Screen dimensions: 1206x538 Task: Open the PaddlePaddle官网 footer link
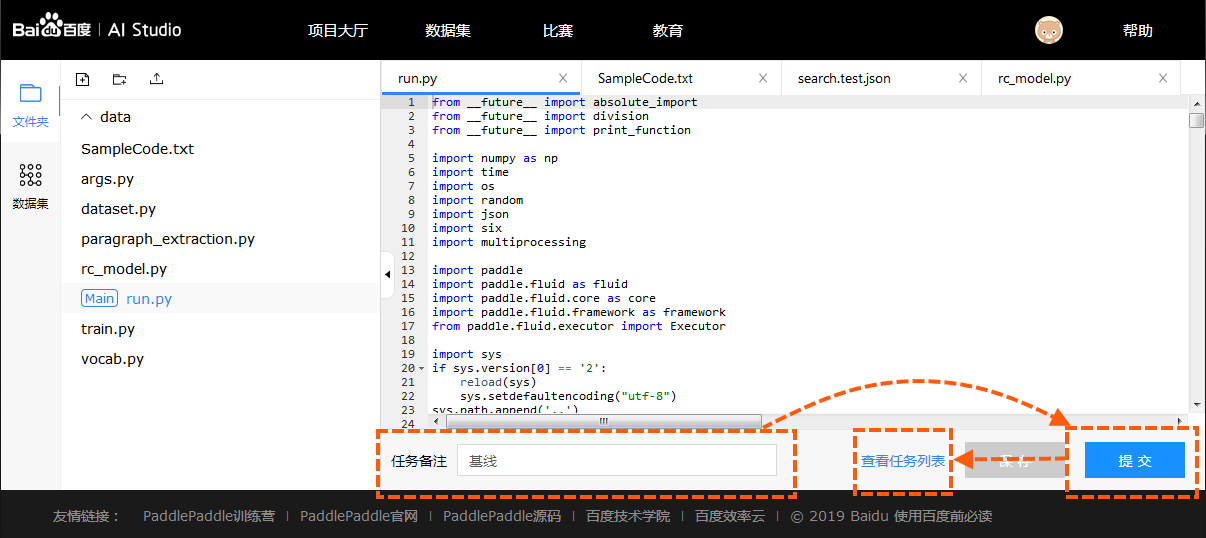coord(358,516)
